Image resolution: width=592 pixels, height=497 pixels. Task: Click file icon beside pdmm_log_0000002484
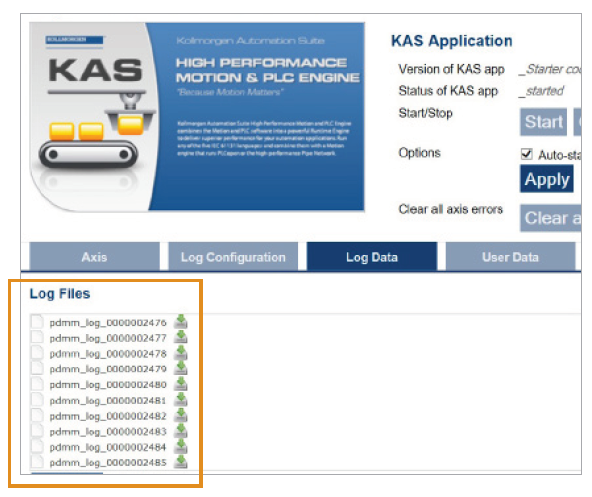37,446
